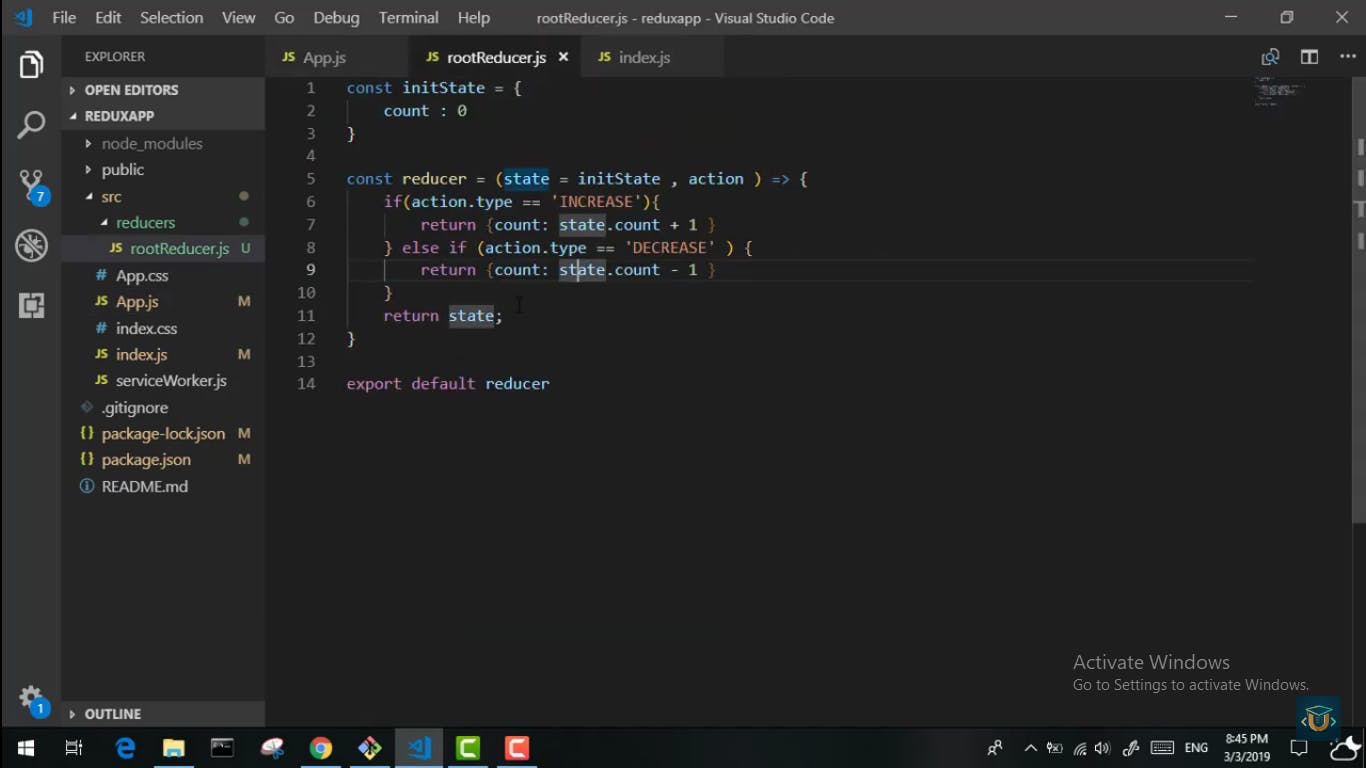1366x768 pixels.
Task: Open the File menu
Action: click(64, 18)
